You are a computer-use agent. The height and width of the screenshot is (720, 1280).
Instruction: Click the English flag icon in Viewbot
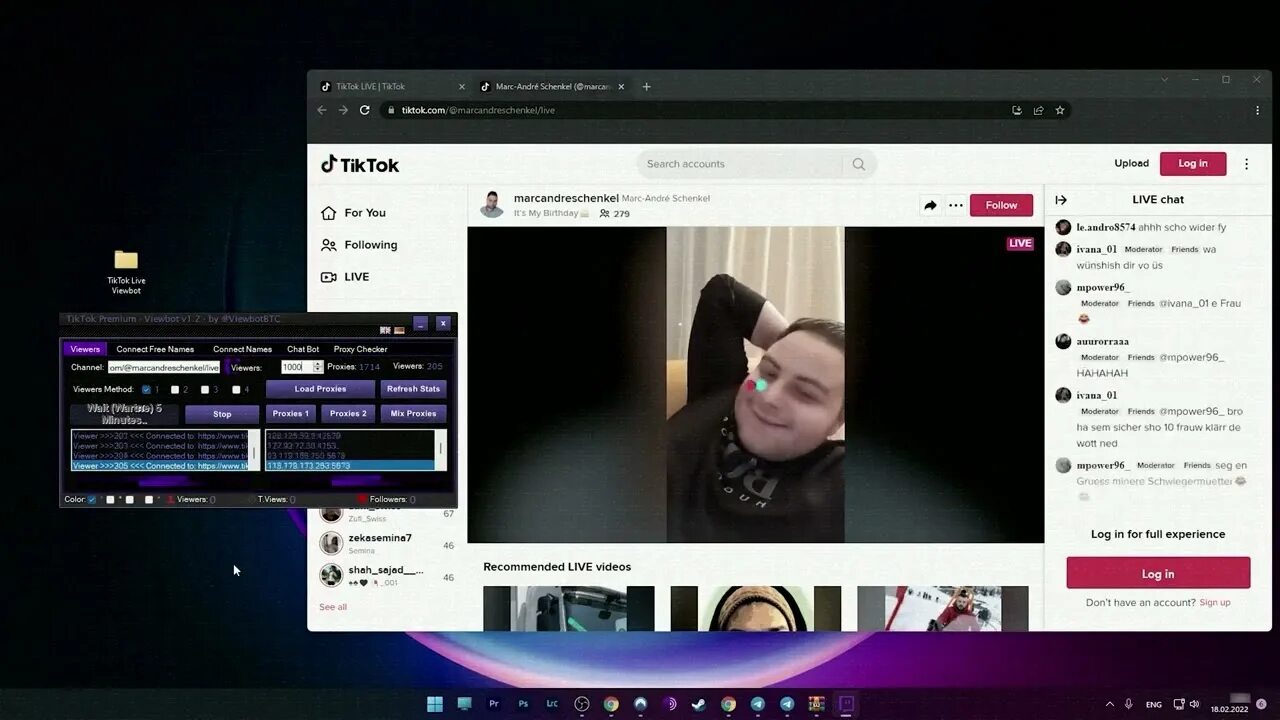[x=385, y=330]
